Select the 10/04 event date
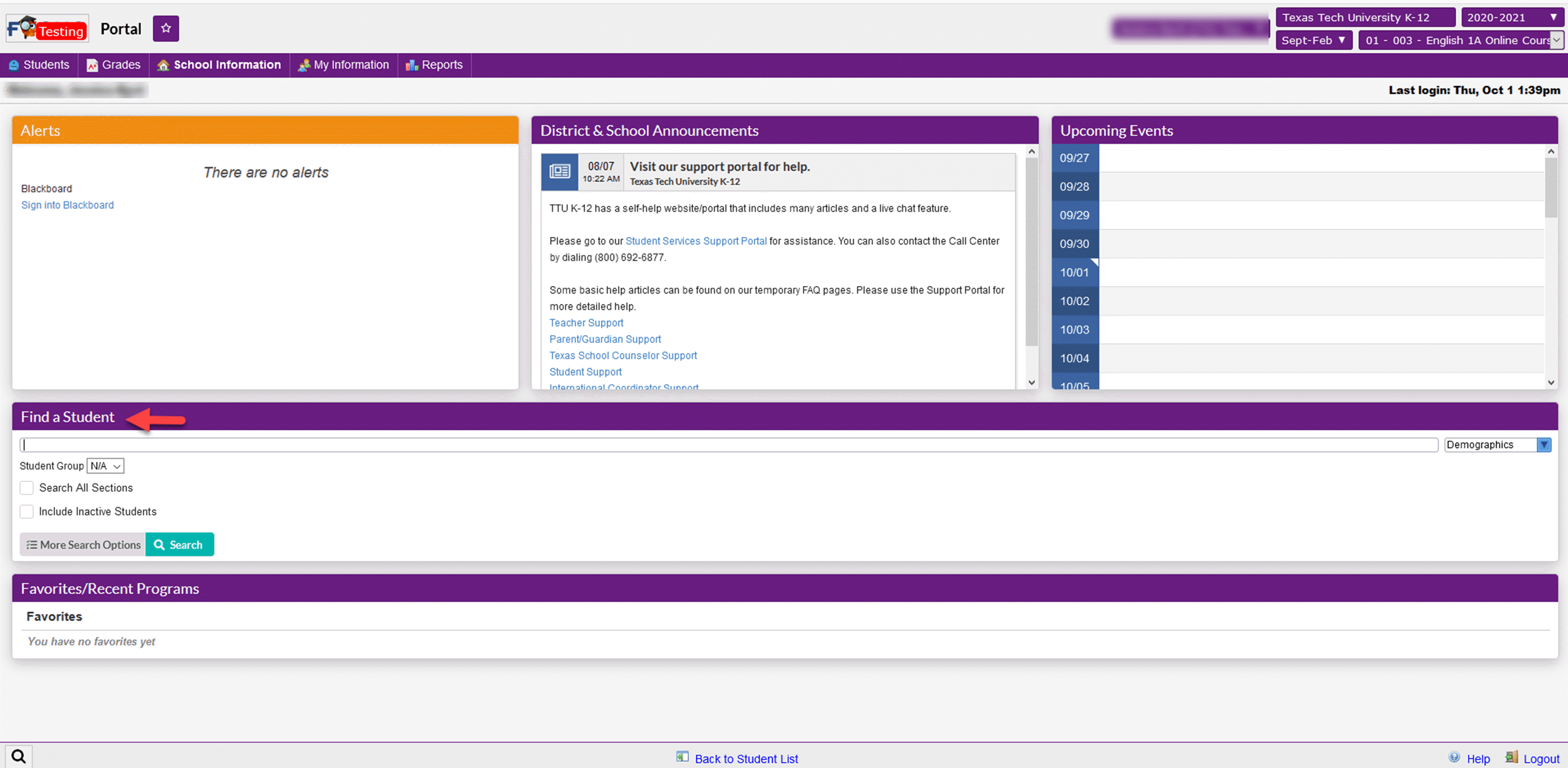 pyautogui.click(x=1075, y=358)
